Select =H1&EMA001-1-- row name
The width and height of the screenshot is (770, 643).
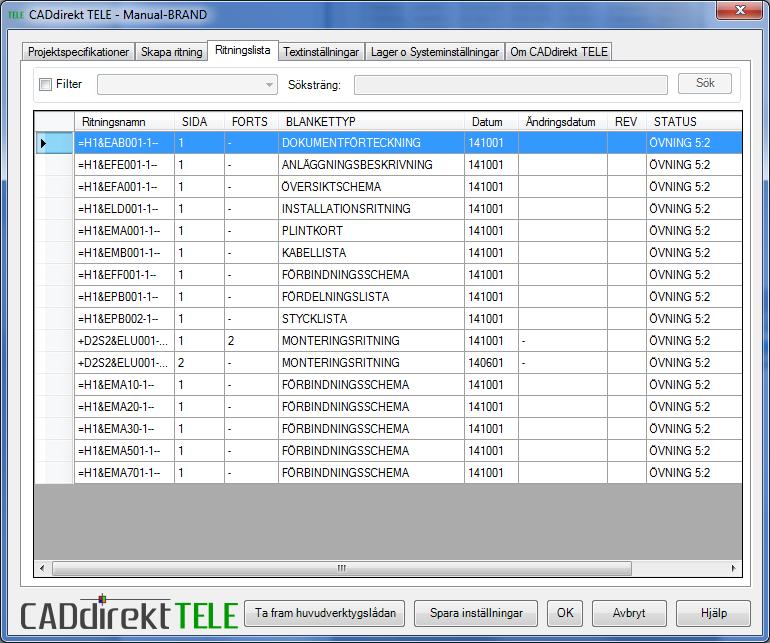[x=124, y=231]
